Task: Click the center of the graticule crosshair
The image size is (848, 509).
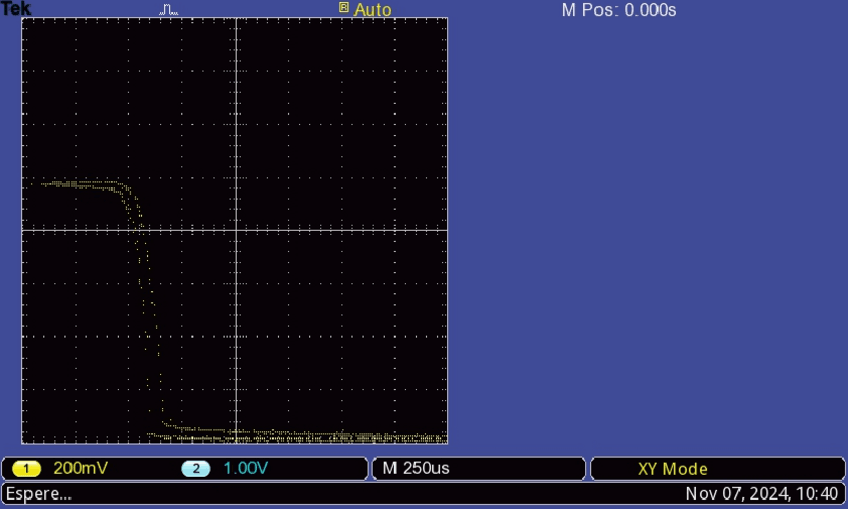Action: tap(235, 231)
